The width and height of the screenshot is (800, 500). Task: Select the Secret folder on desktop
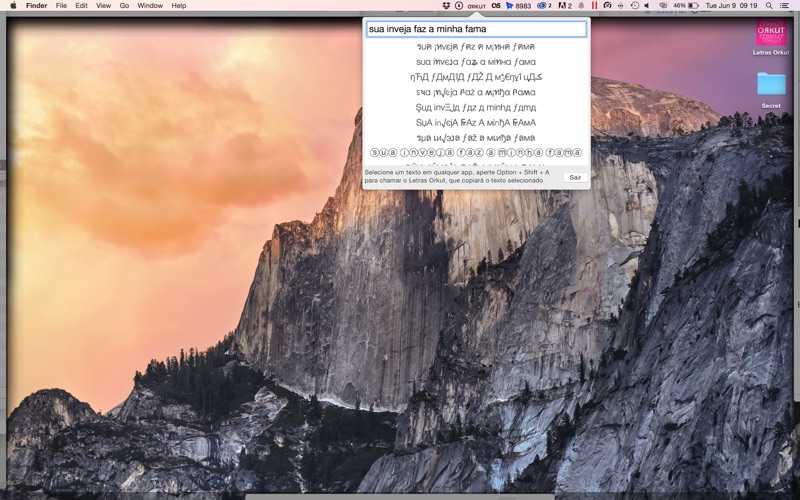click(x=771, y=90)
